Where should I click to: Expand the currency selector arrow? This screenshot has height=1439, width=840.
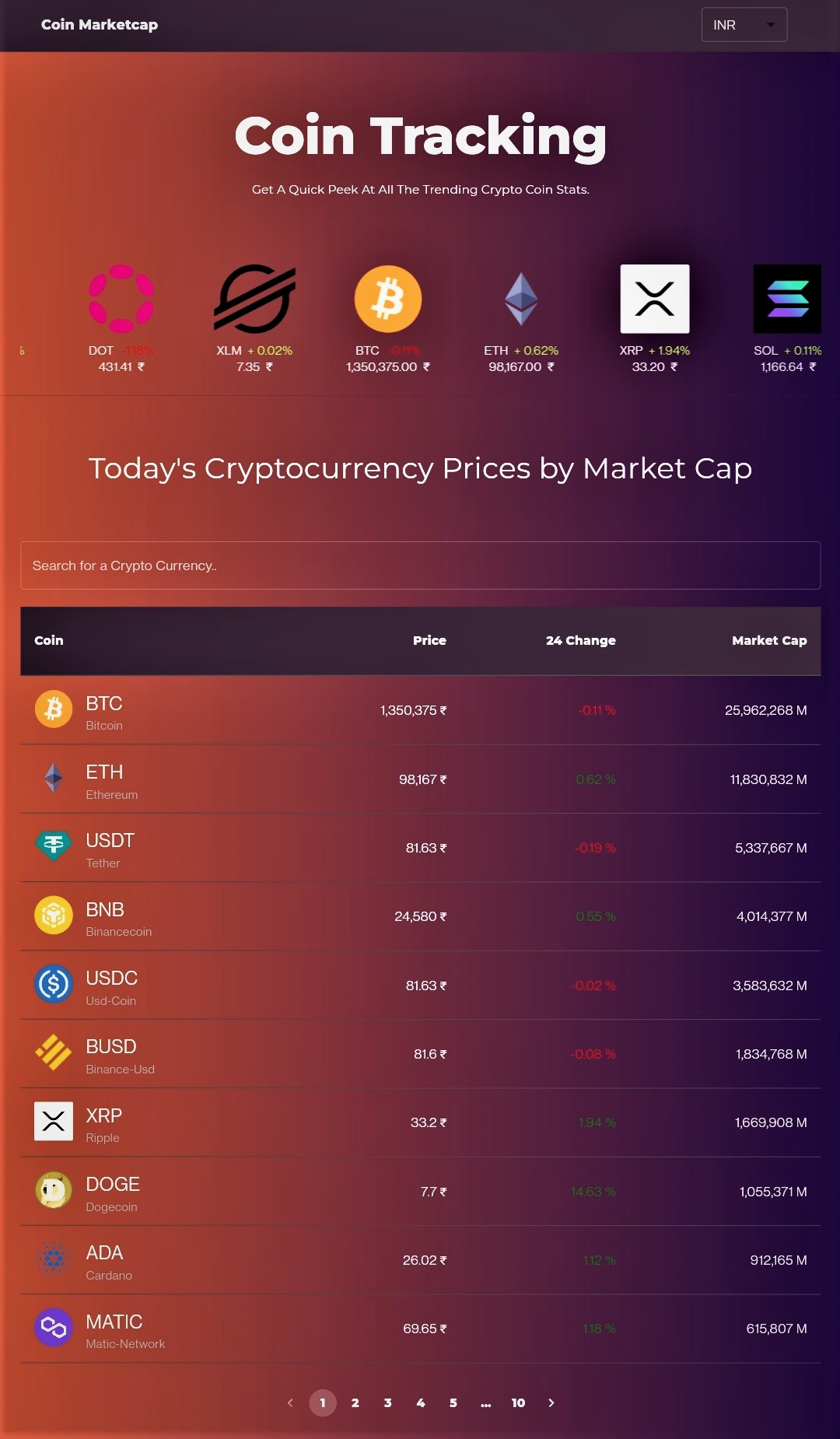click(771, 24)
